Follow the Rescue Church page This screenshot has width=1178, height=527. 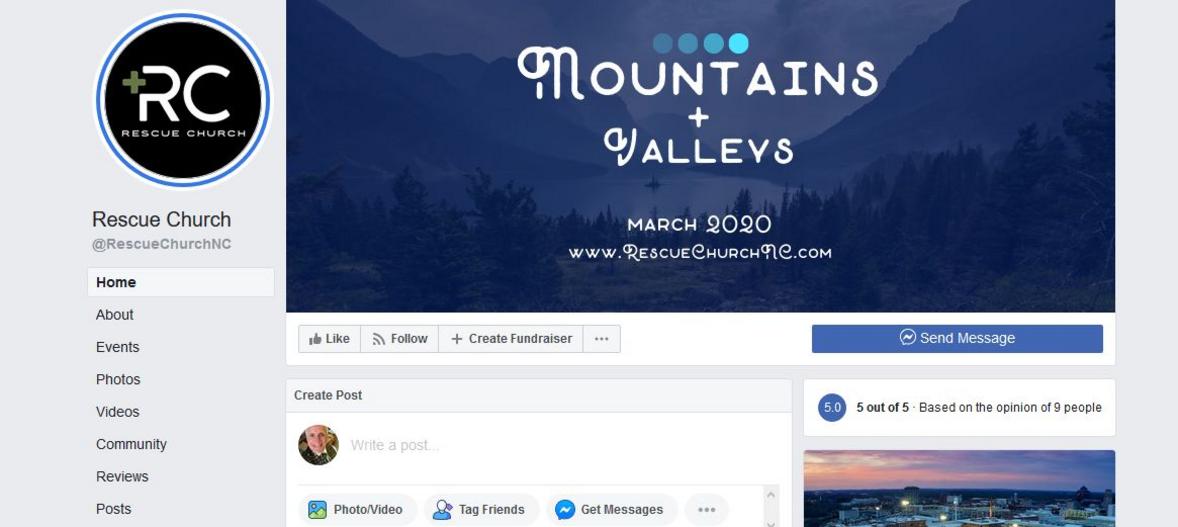pos(400,339)
